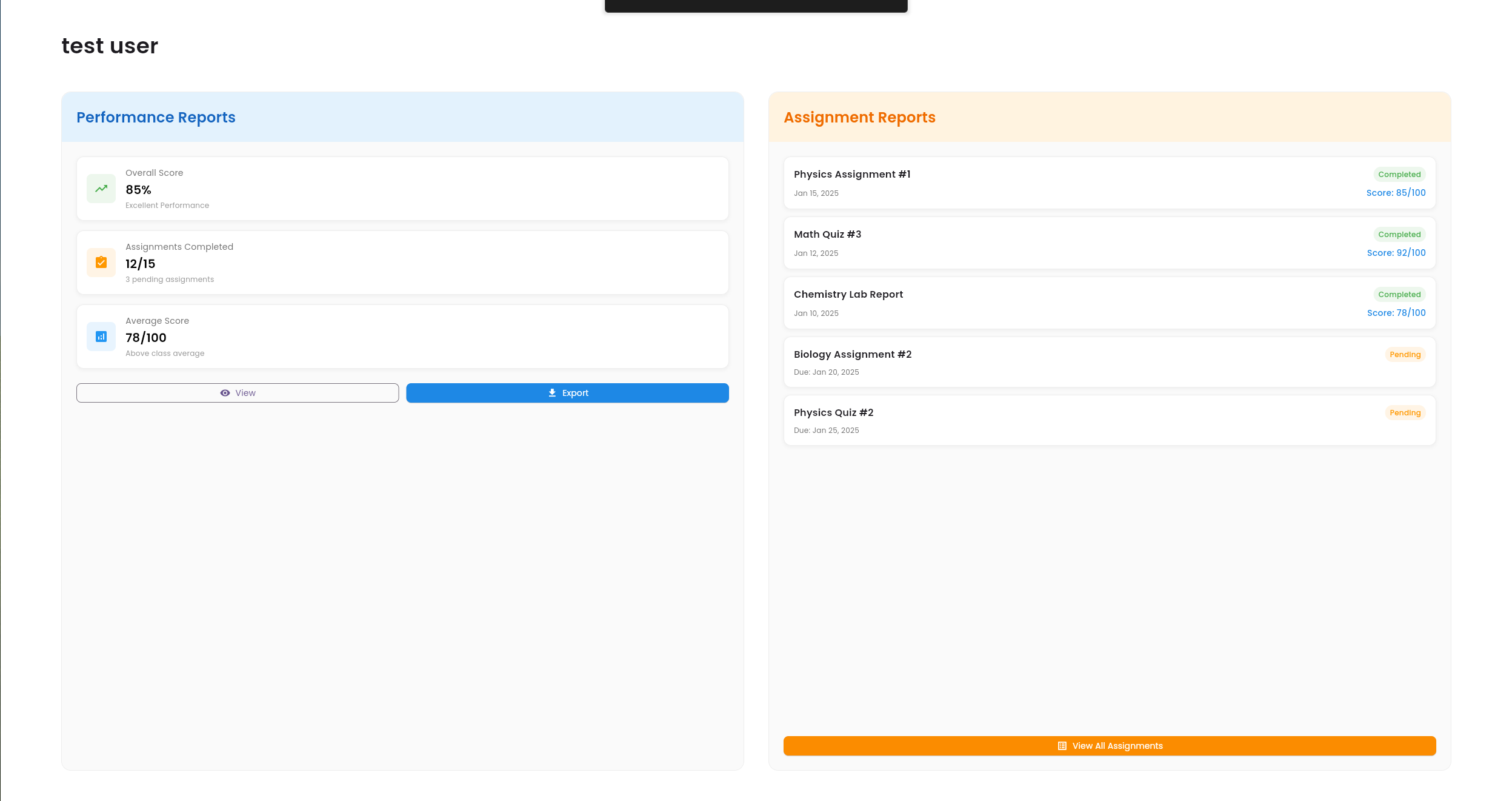This screenshot has height=801, width=1512.
Task: Click the orange clipboard-check Assignments Completed icon
Action: (x=101, y=263)
